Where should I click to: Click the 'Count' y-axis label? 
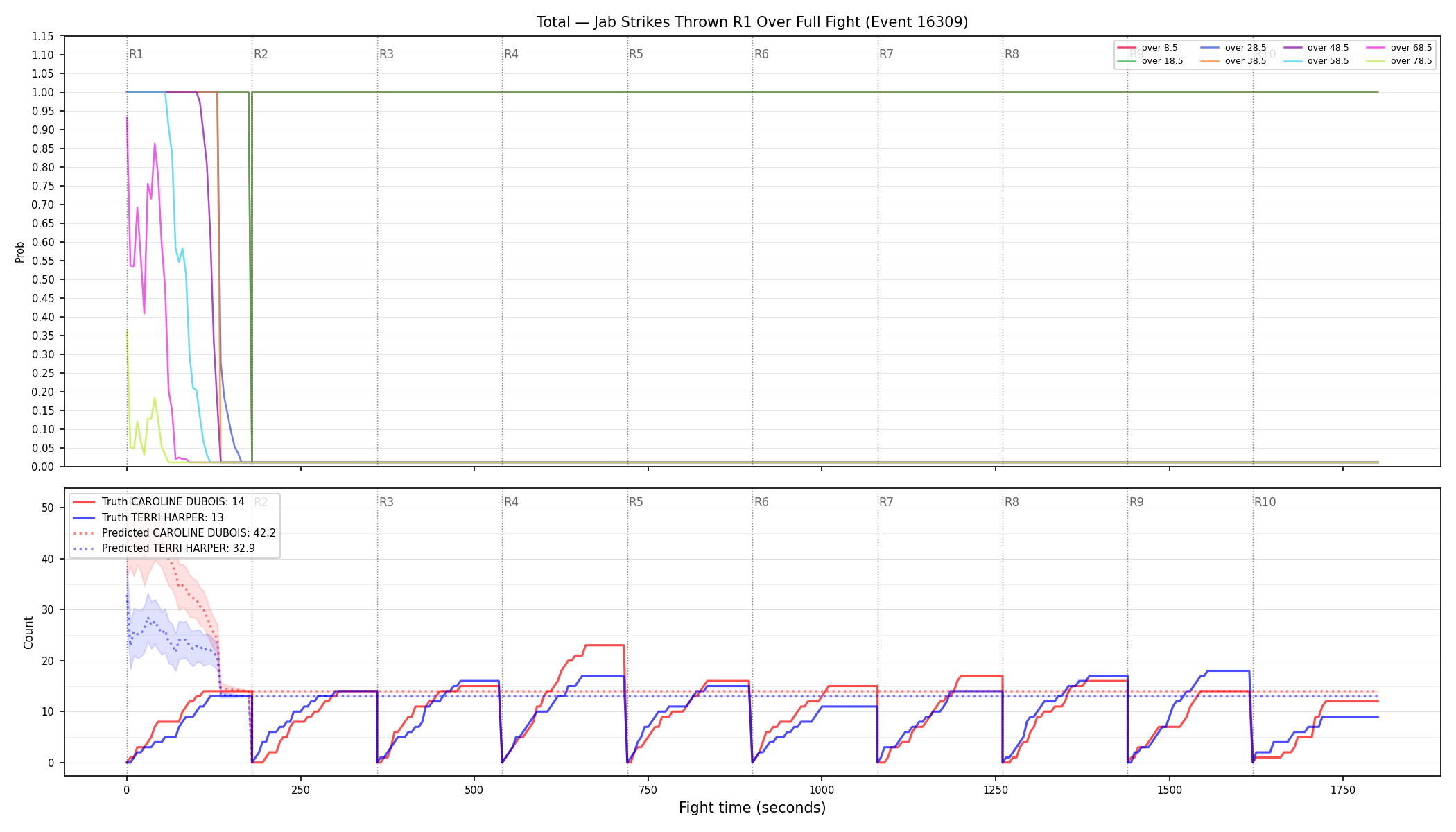pos(28,632)
